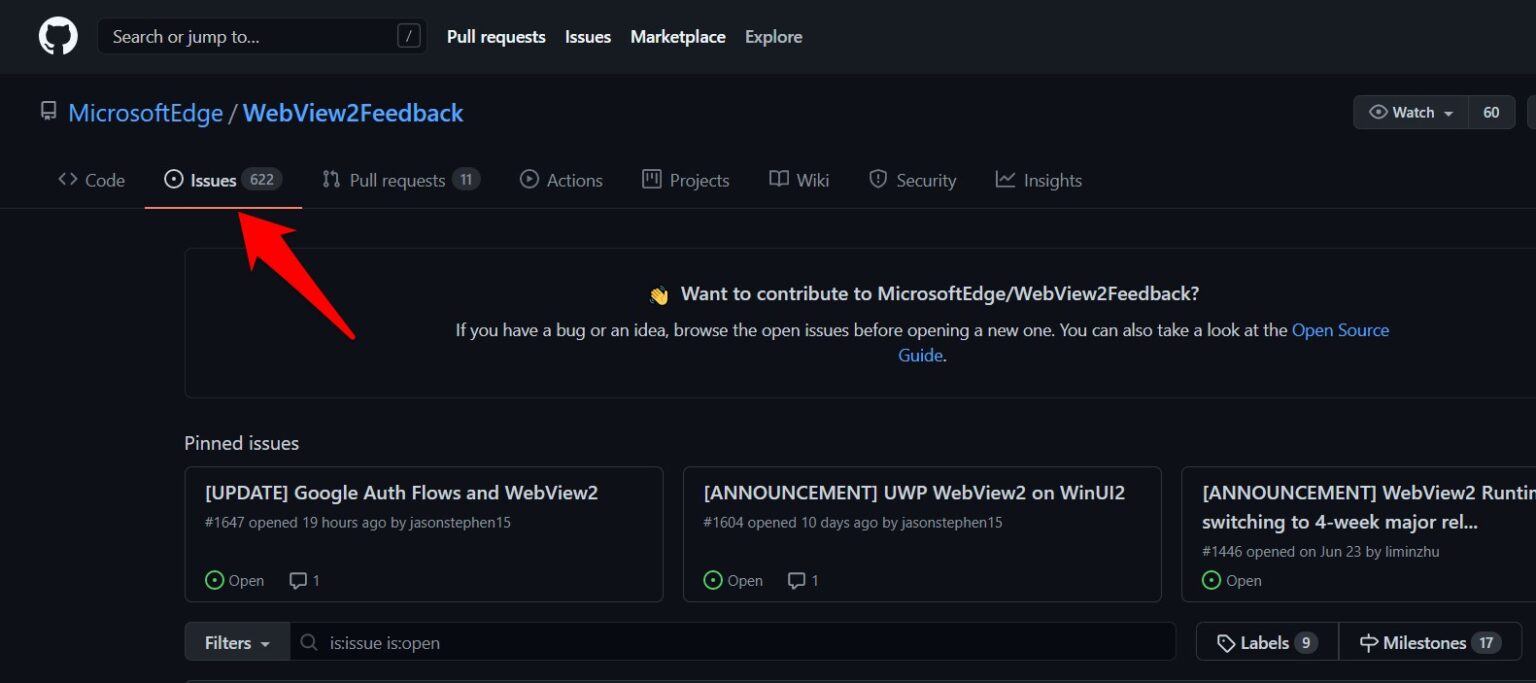Image resolution: width=1536 pixels, height=683 pixels.
Task: Click the is:issue is:open filter field
Action: (x=733, y=642)
